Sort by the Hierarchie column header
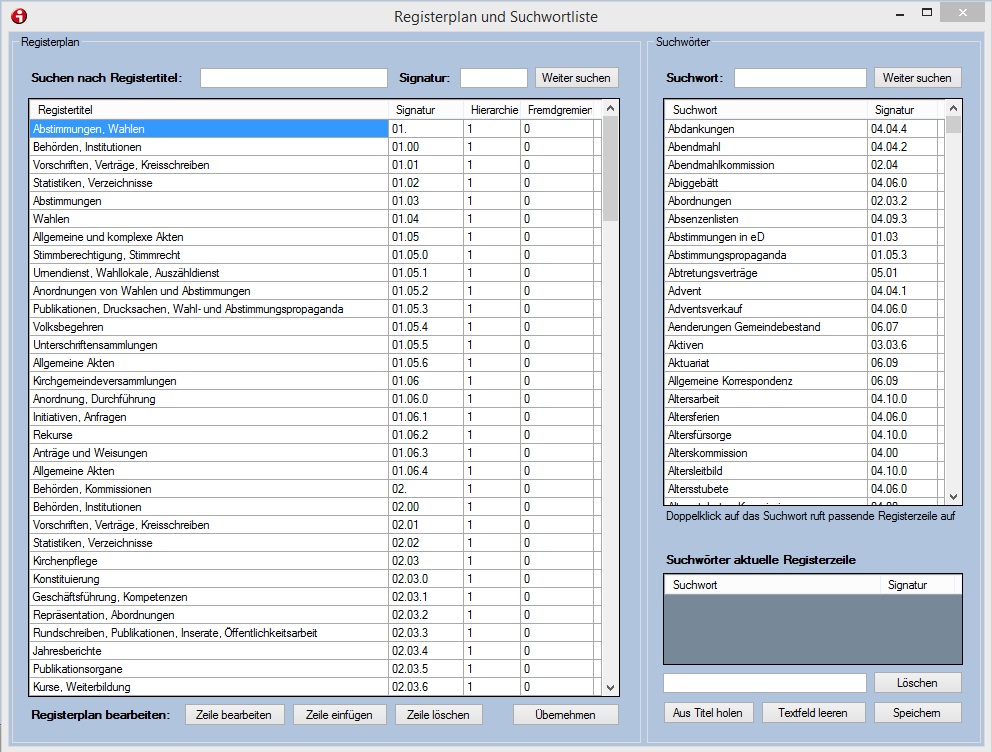This screenshot has height=752, width=992. [494, 110]
